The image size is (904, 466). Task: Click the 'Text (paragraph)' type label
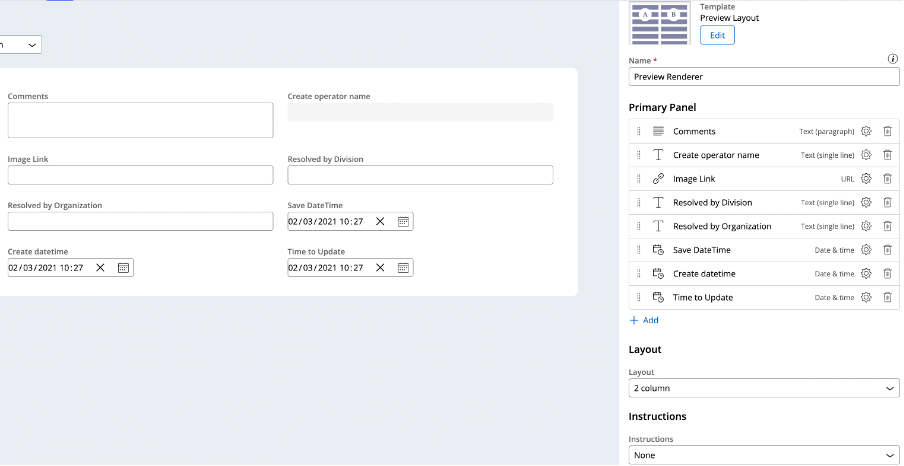(x=827, y=131)
